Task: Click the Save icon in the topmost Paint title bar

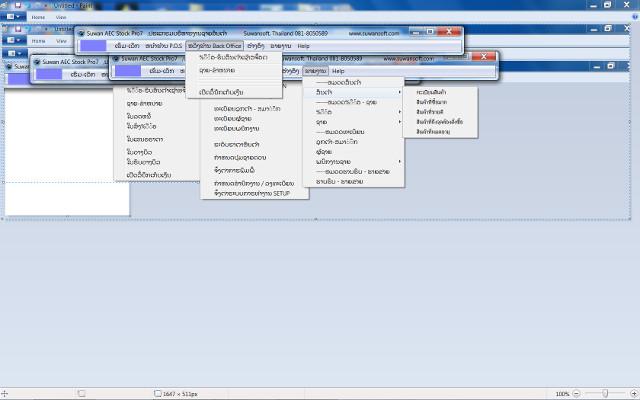Action: click(18, 5)
